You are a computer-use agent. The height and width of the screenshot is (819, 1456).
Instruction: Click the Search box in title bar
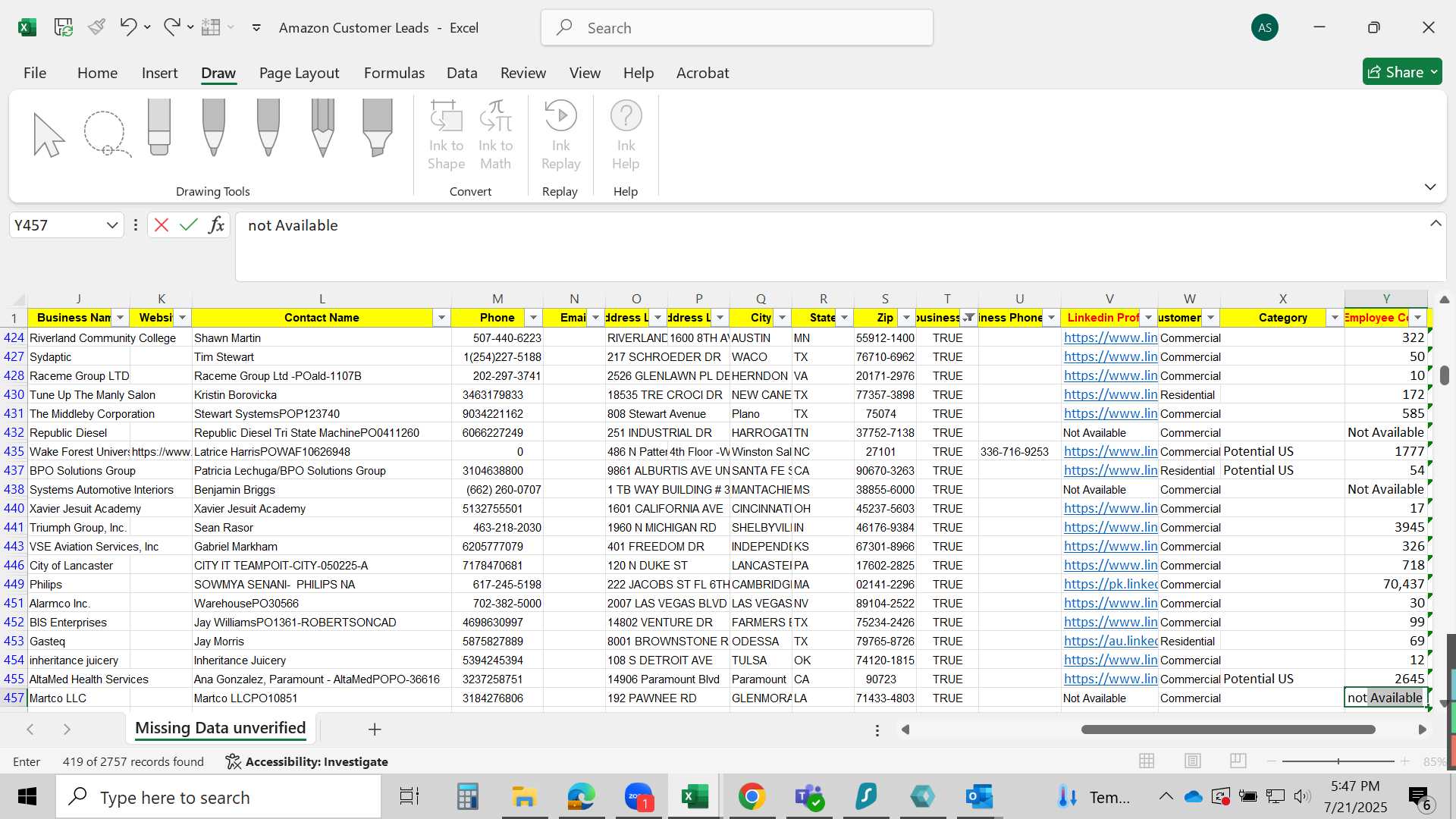(x=737, y=28)
